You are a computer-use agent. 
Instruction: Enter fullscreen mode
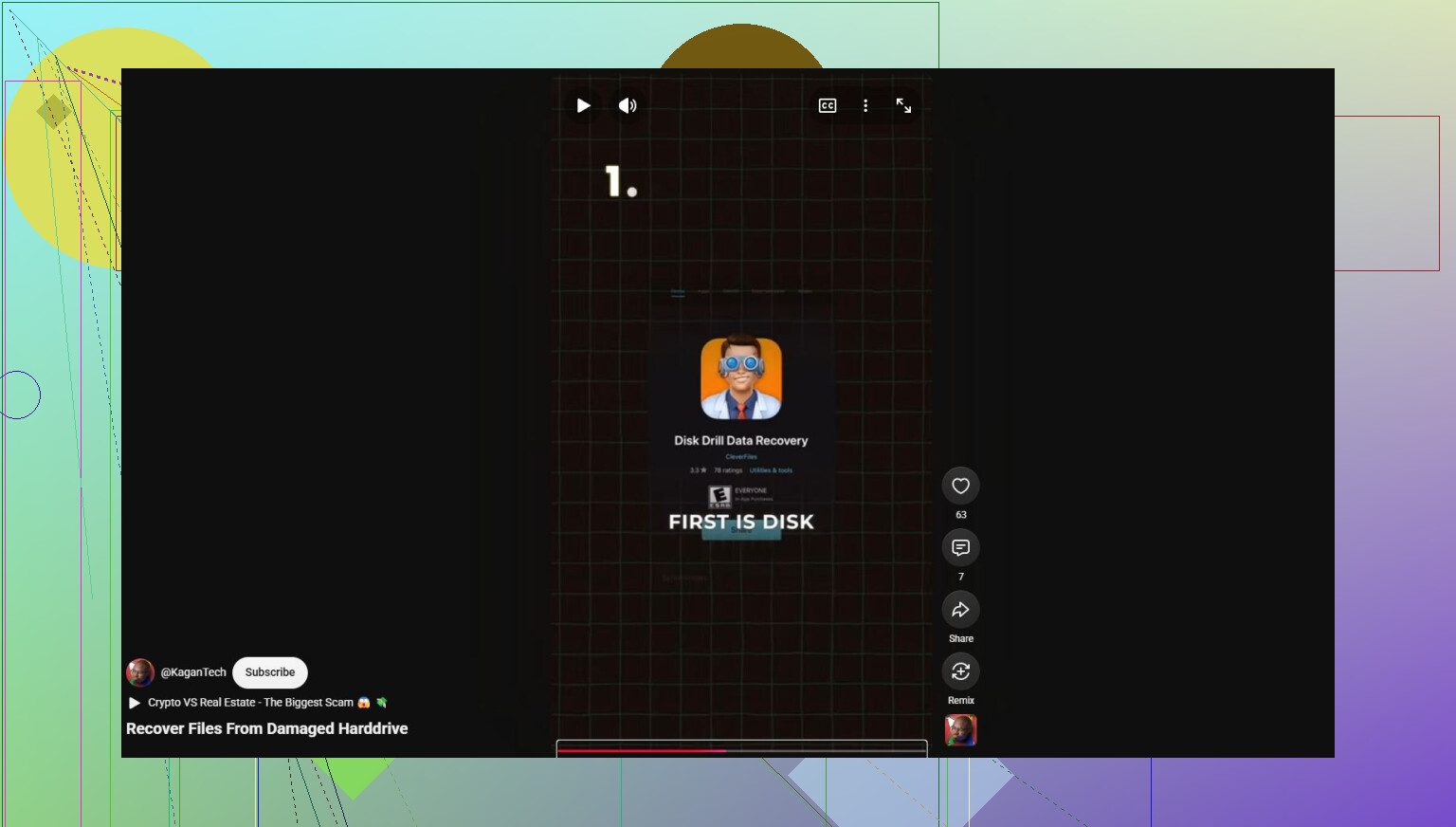pos(903,105)
